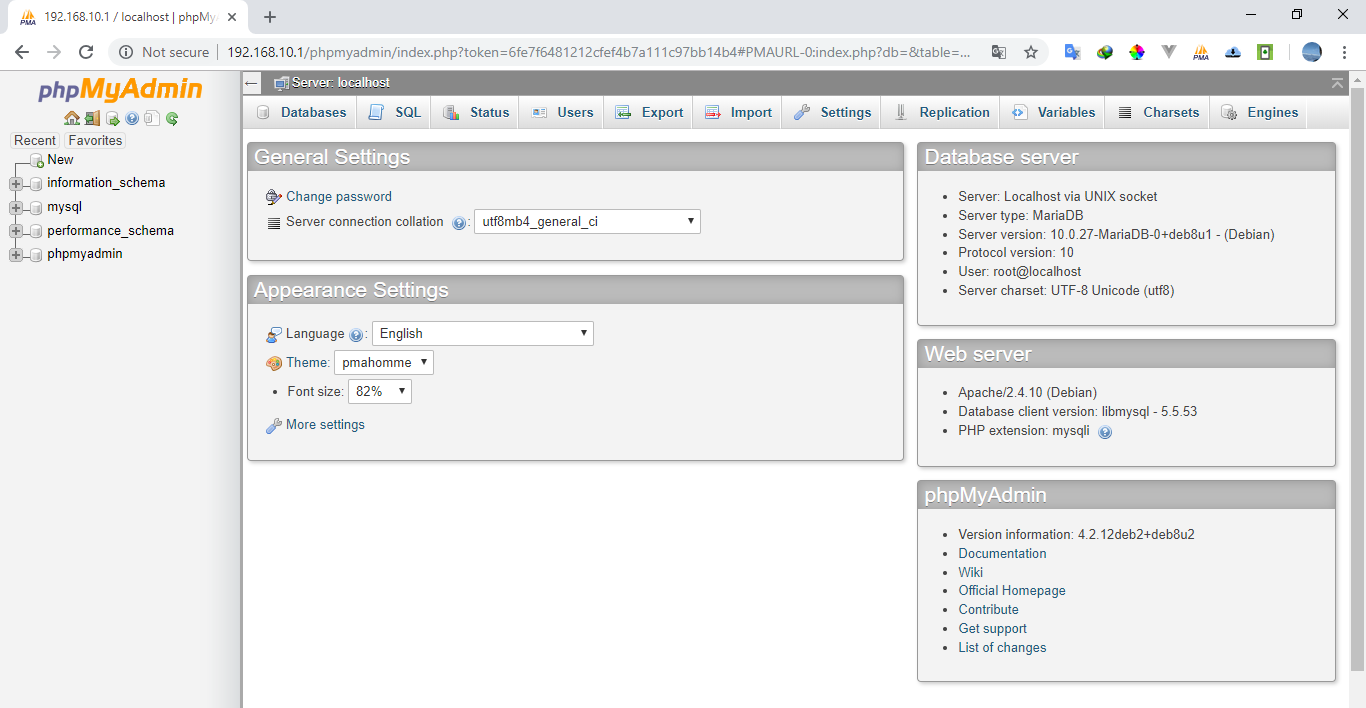
Task: Open the Databases tab
Action: click(301, 113)
